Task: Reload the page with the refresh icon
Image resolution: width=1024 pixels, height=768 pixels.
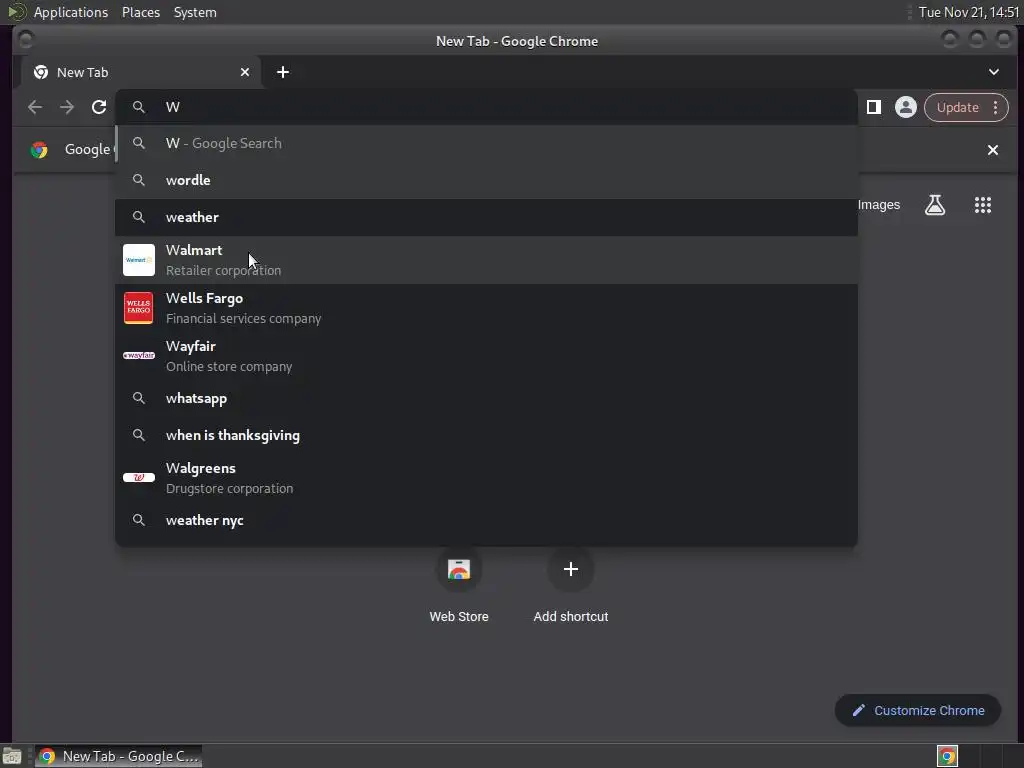Action: (99, 107)
